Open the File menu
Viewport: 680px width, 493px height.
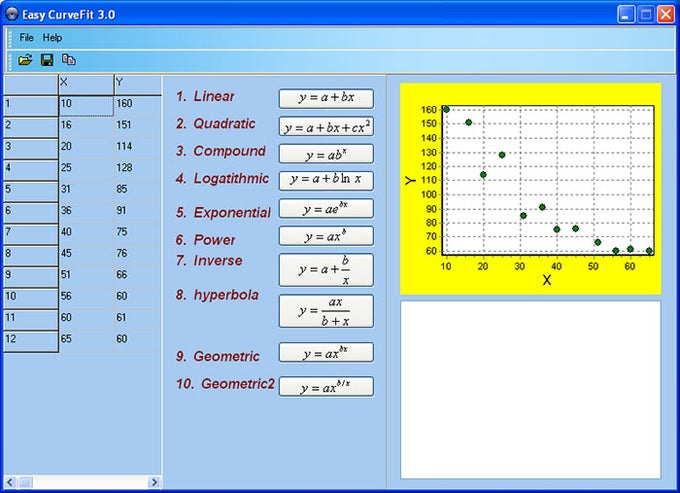click(26, 38)
